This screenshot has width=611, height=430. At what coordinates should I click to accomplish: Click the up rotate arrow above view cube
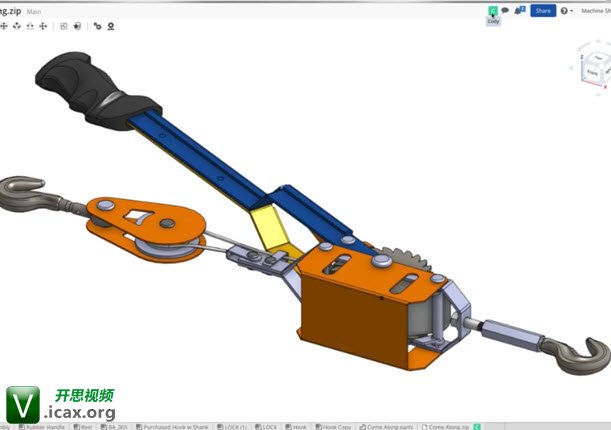click(x=598, y=41)
